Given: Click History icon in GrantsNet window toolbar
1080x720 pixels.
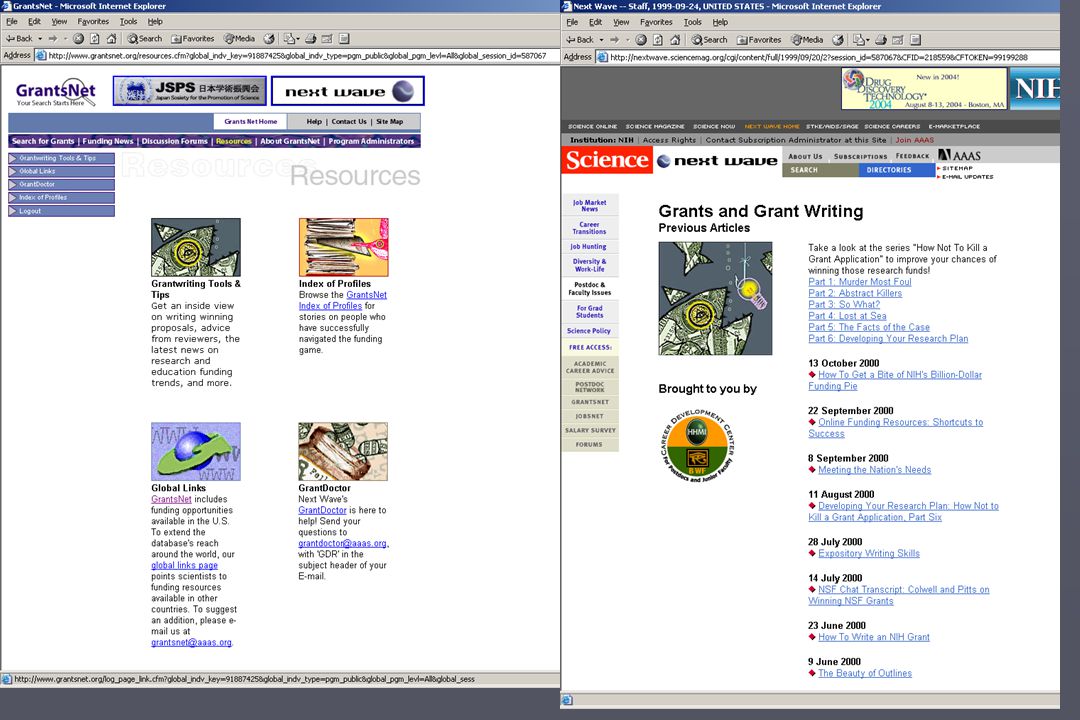Looking at the screenshot, I should [269, 39].
